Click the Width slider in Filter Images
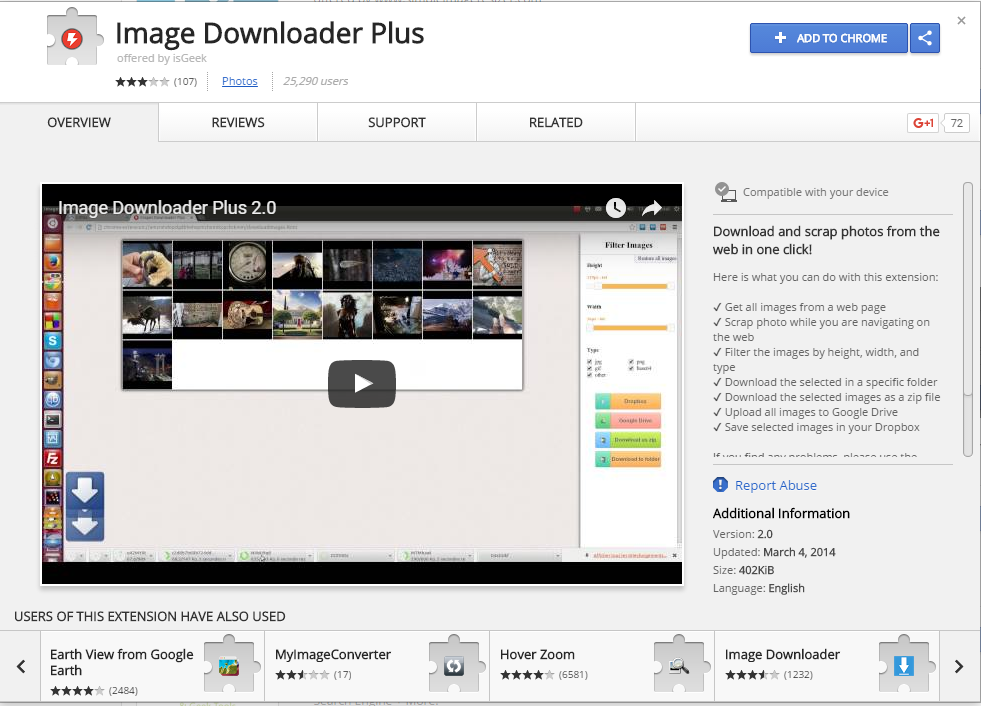The image size is (981, 706). pyautogui.click(x=630, y=327)
